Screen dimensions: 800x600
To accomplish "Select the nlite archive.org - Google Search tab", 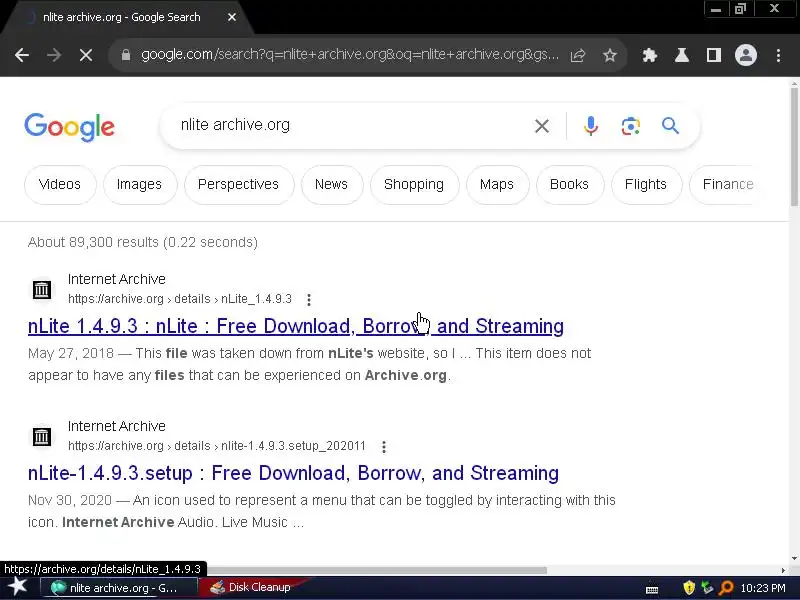I will pyautogui.click(x=121, y=17).
